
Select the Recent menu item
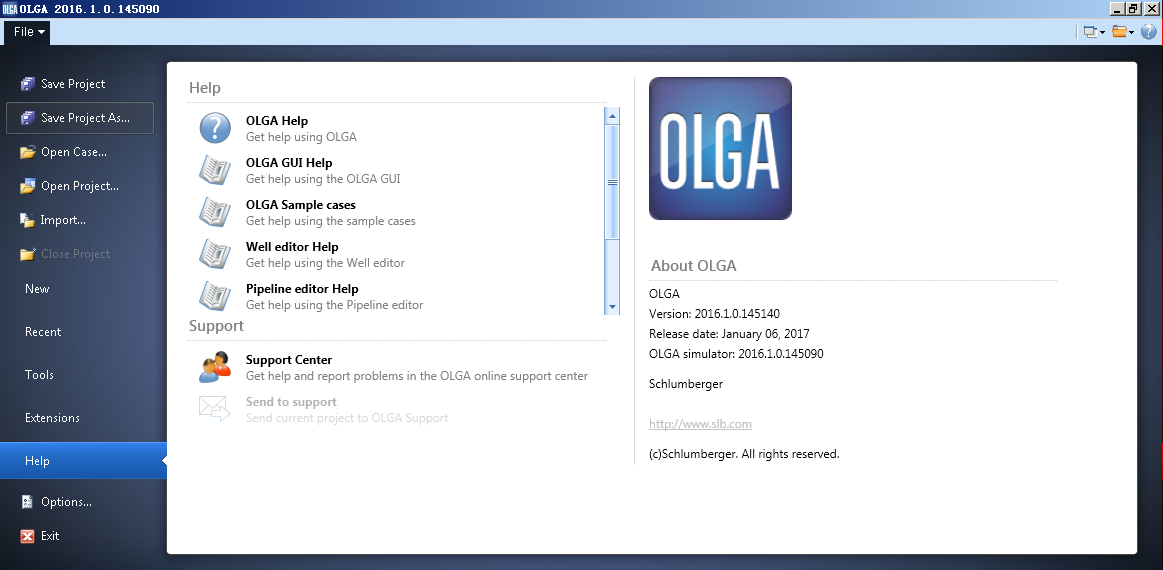(x=83, y=332)
